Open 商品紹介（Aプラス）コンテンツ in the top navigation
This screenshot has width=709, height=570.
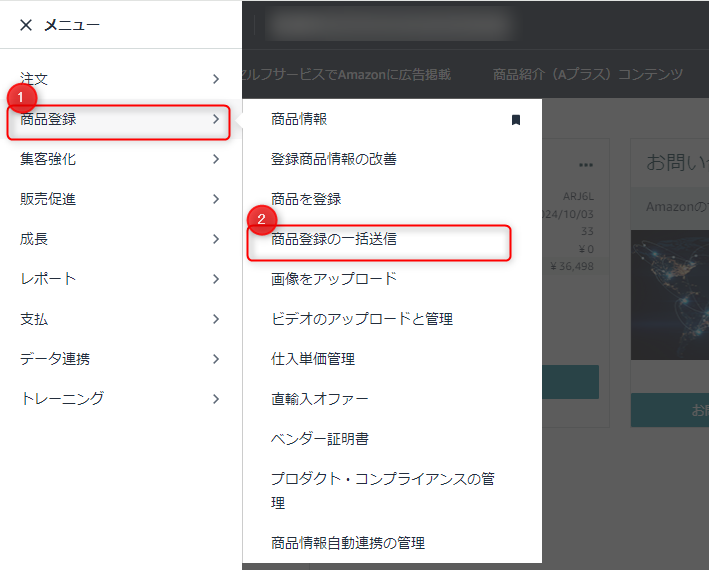tap(587, 74)
